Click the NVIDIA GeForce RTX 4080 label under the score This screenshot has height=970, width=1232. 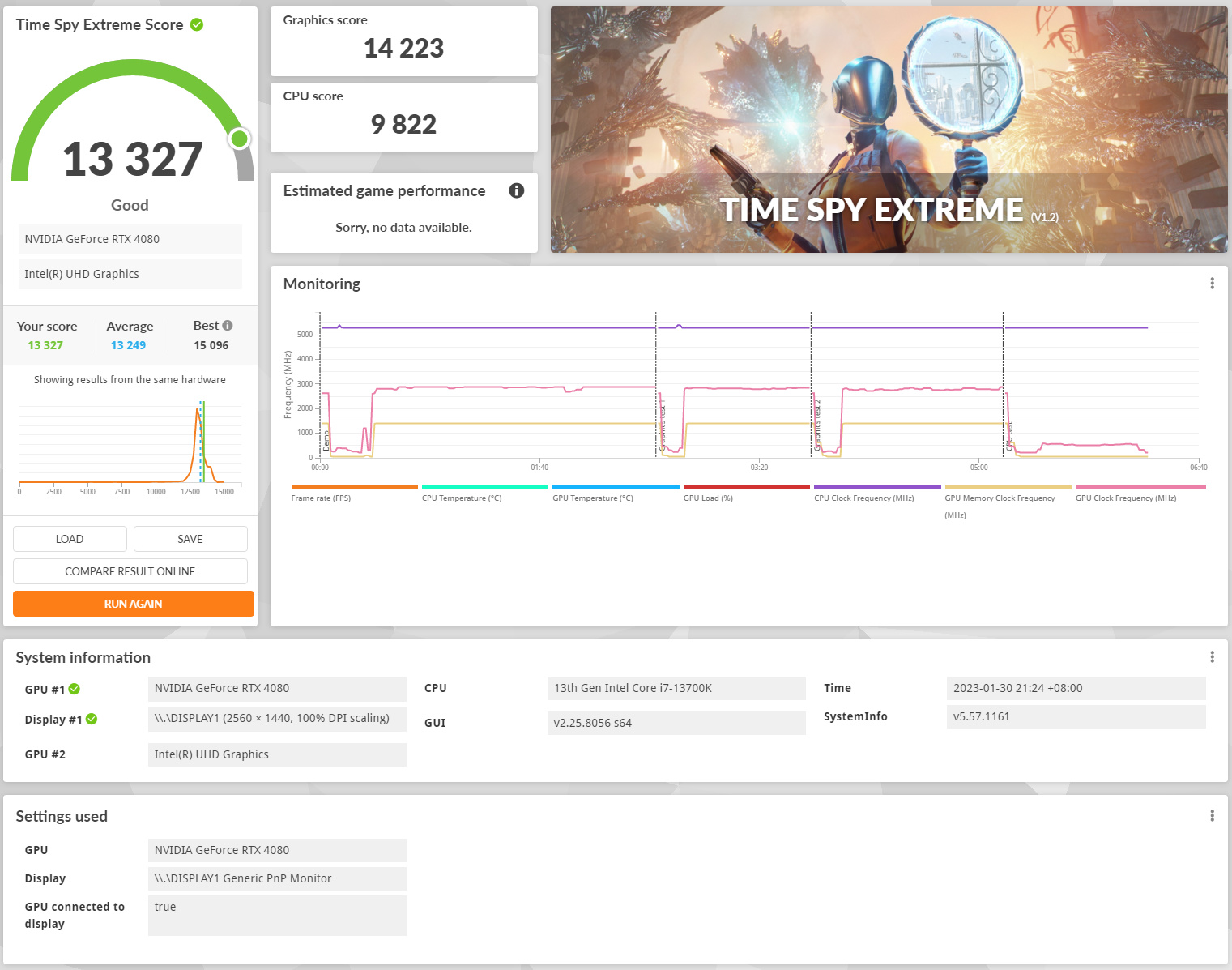tap(130, 239)
